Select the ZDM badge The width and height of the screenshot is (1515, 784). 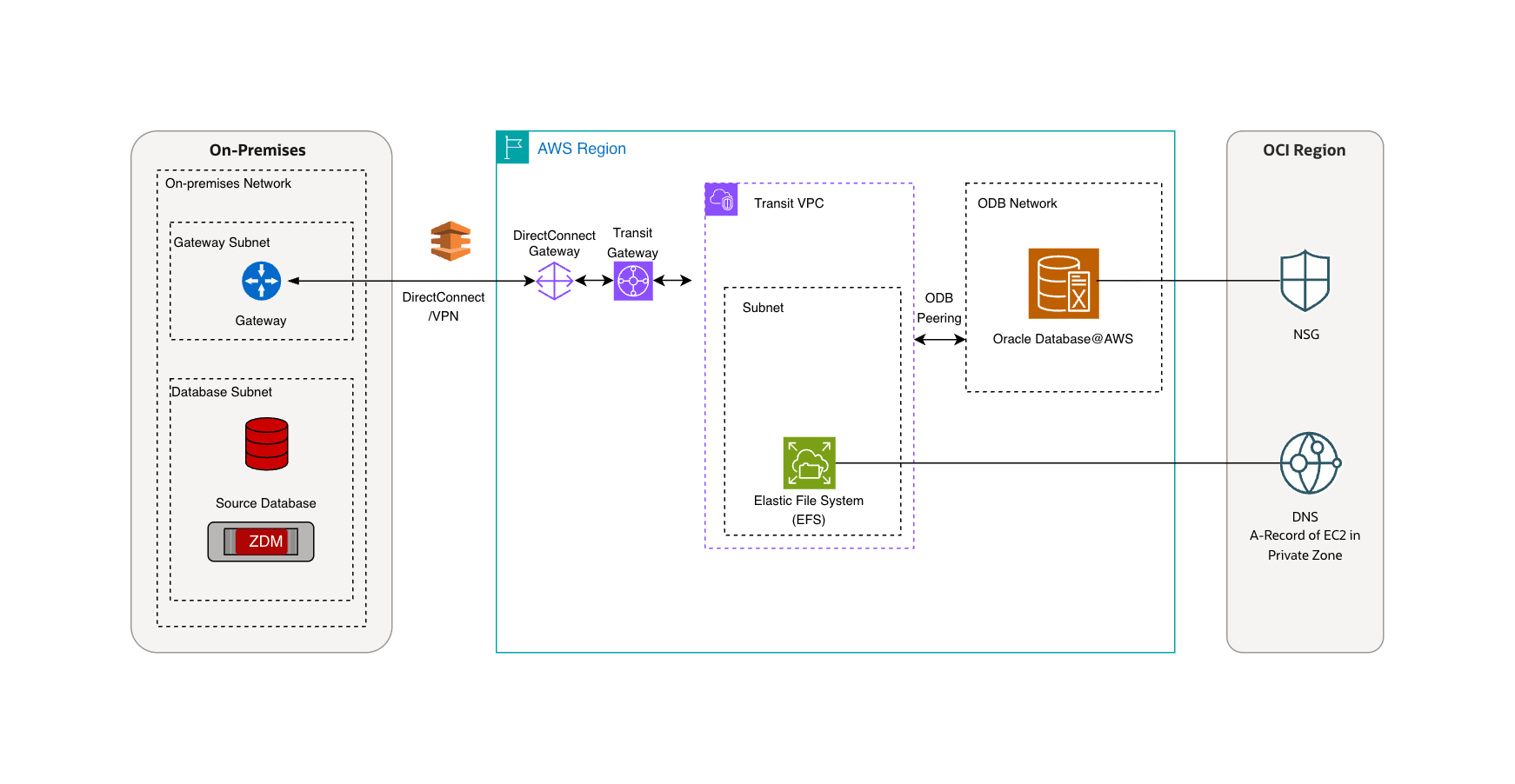point(261,541)
